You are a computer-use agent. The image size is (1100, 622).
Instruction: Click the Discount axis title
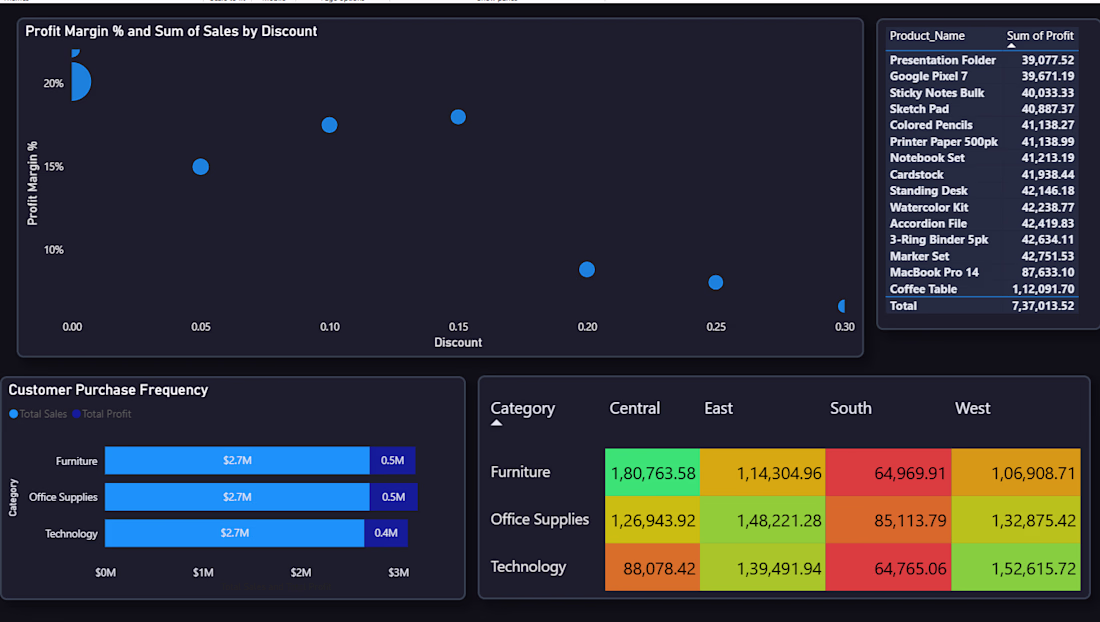coord(457,342)
